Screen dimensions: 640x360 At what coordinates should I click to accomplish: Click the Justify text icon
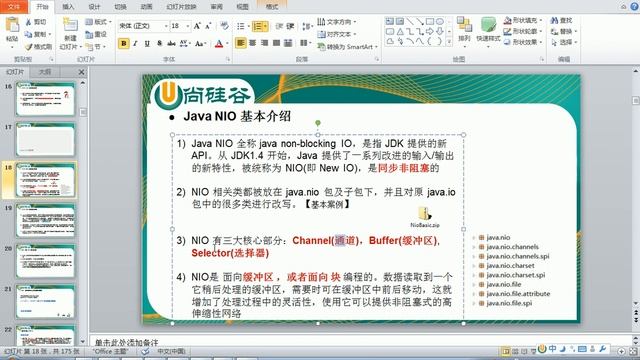pos(276,43)
